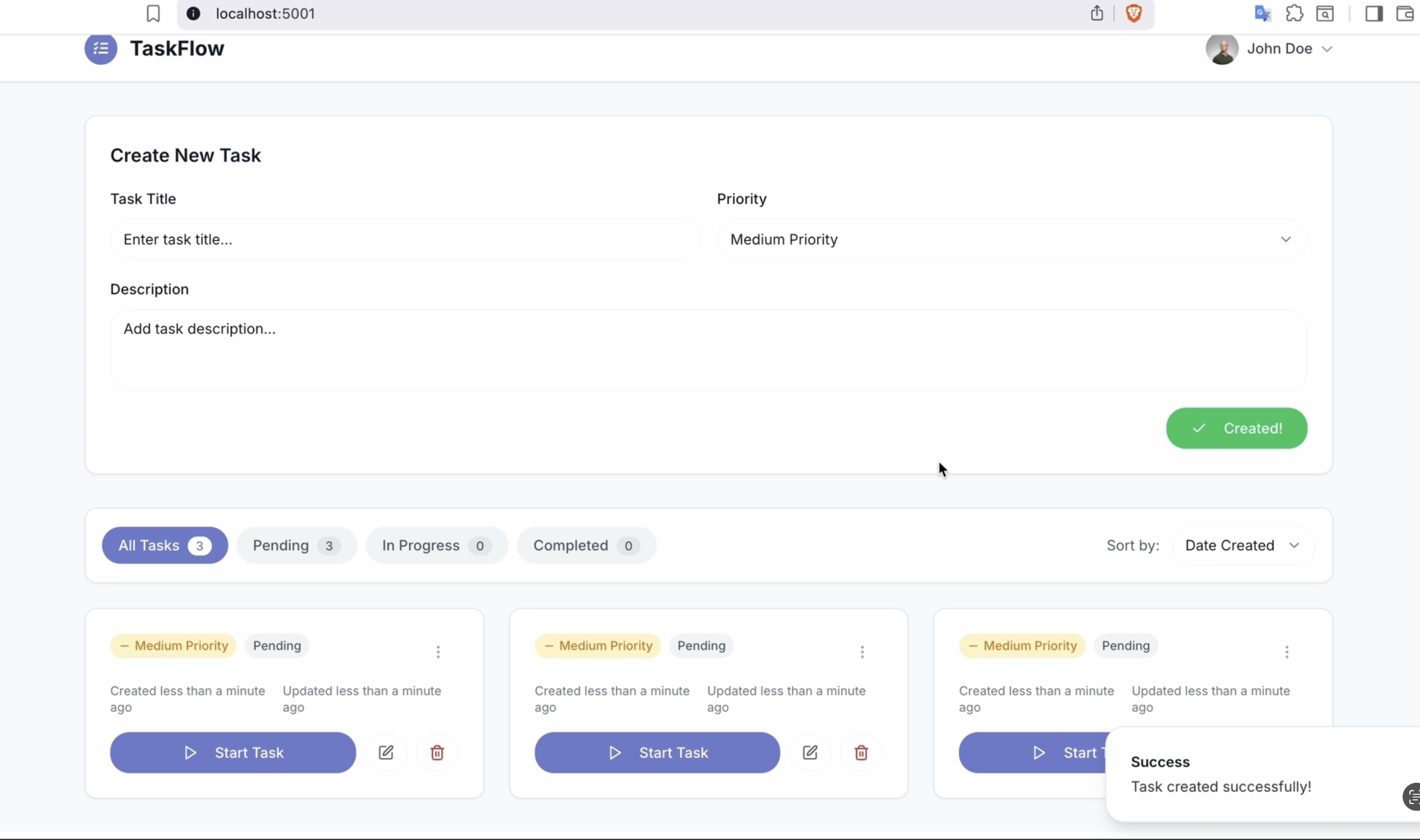The image size is (1420, 840).
Task: Open three-dot menu on rightmost task card
Action: click(1288, 652)
